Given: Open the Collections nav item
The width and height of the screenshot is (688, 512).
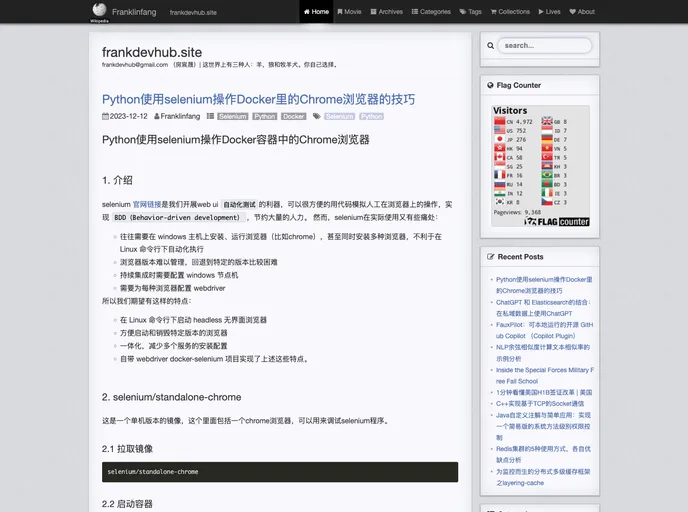Looking at the screenshot, I should pos(510,11).
